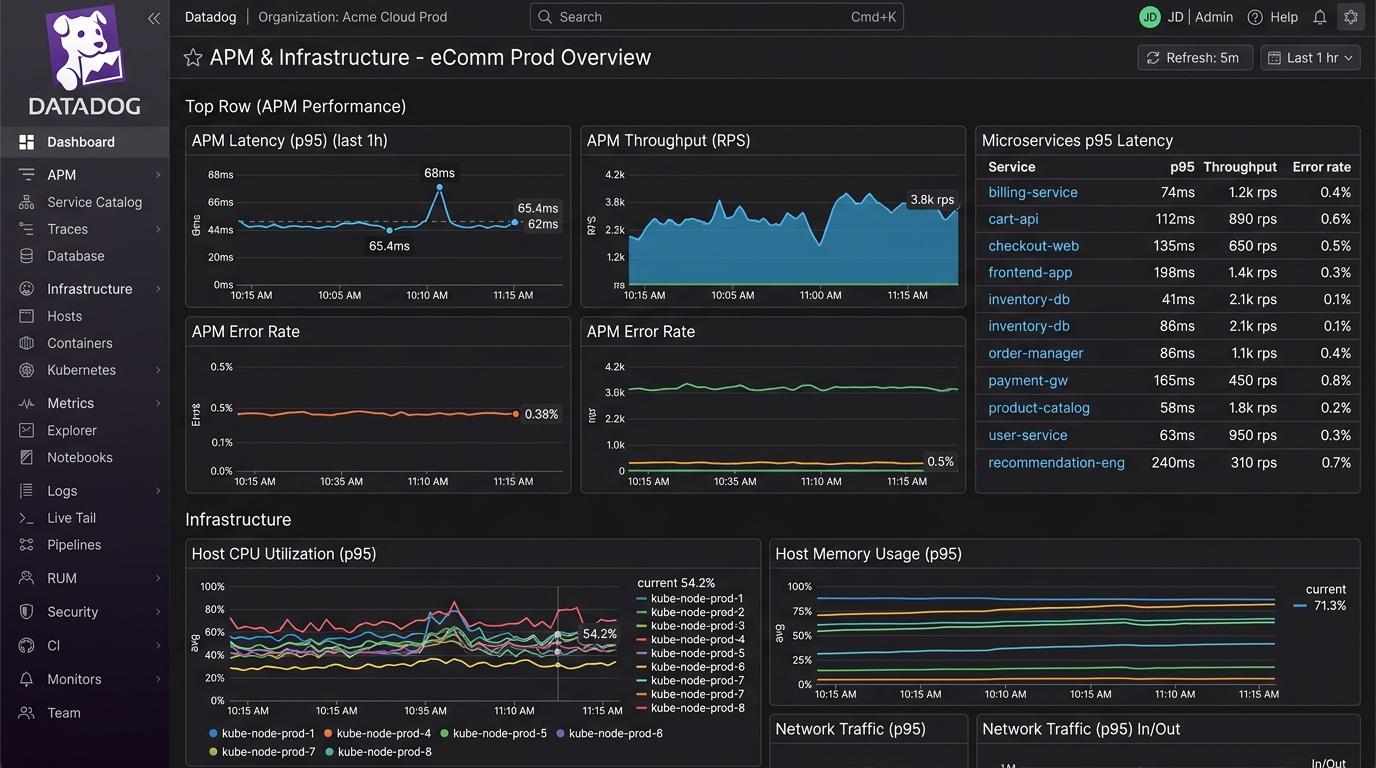Image resolution: width=1376 pixels, height=768 pixels.
Task: Click the Dashboard grid icon in sidebar
Action: click(27, 142)
